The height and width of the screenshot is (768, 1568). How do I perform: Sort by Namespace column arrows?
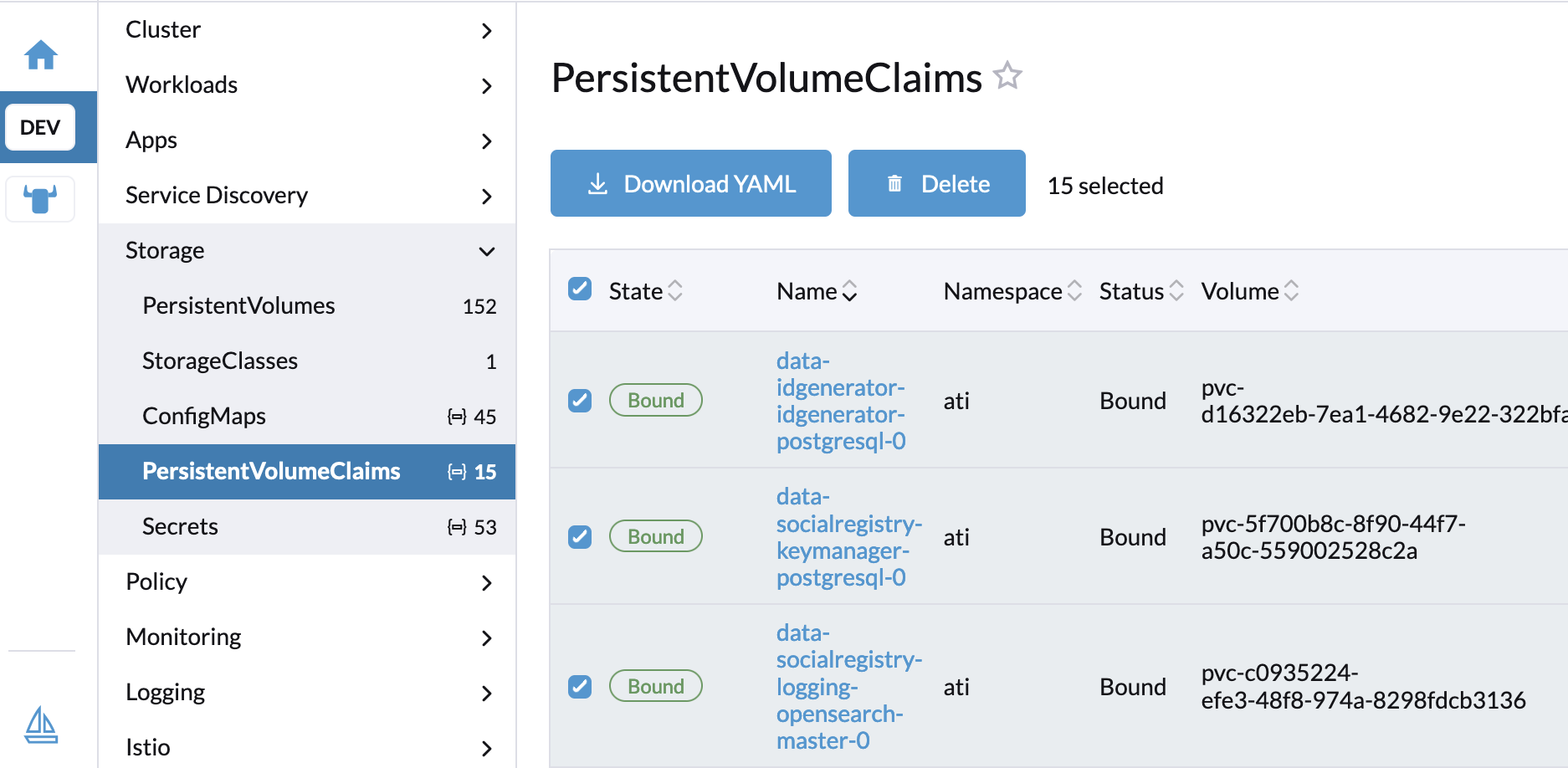pos(1075,291)
